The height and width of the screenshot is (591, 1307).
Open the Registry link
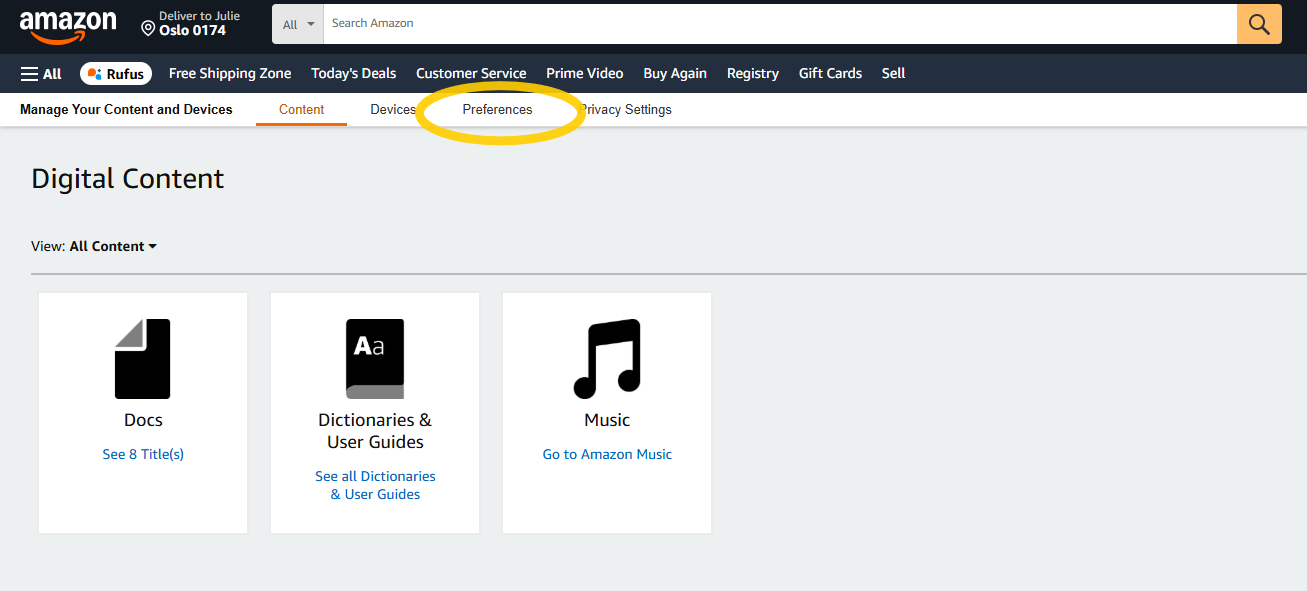click(x=753, y=73)
